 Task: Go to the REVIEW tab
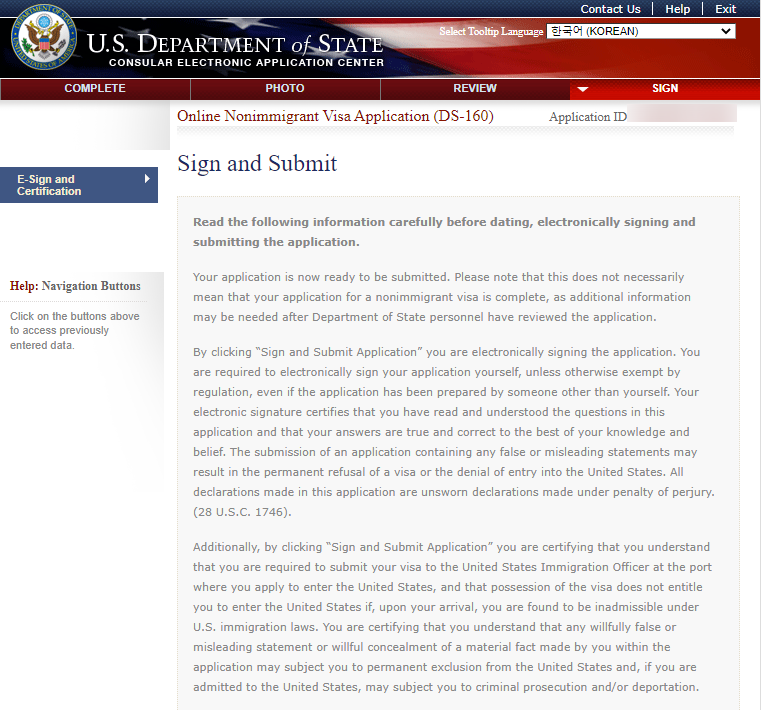click(x=475, y=88)
